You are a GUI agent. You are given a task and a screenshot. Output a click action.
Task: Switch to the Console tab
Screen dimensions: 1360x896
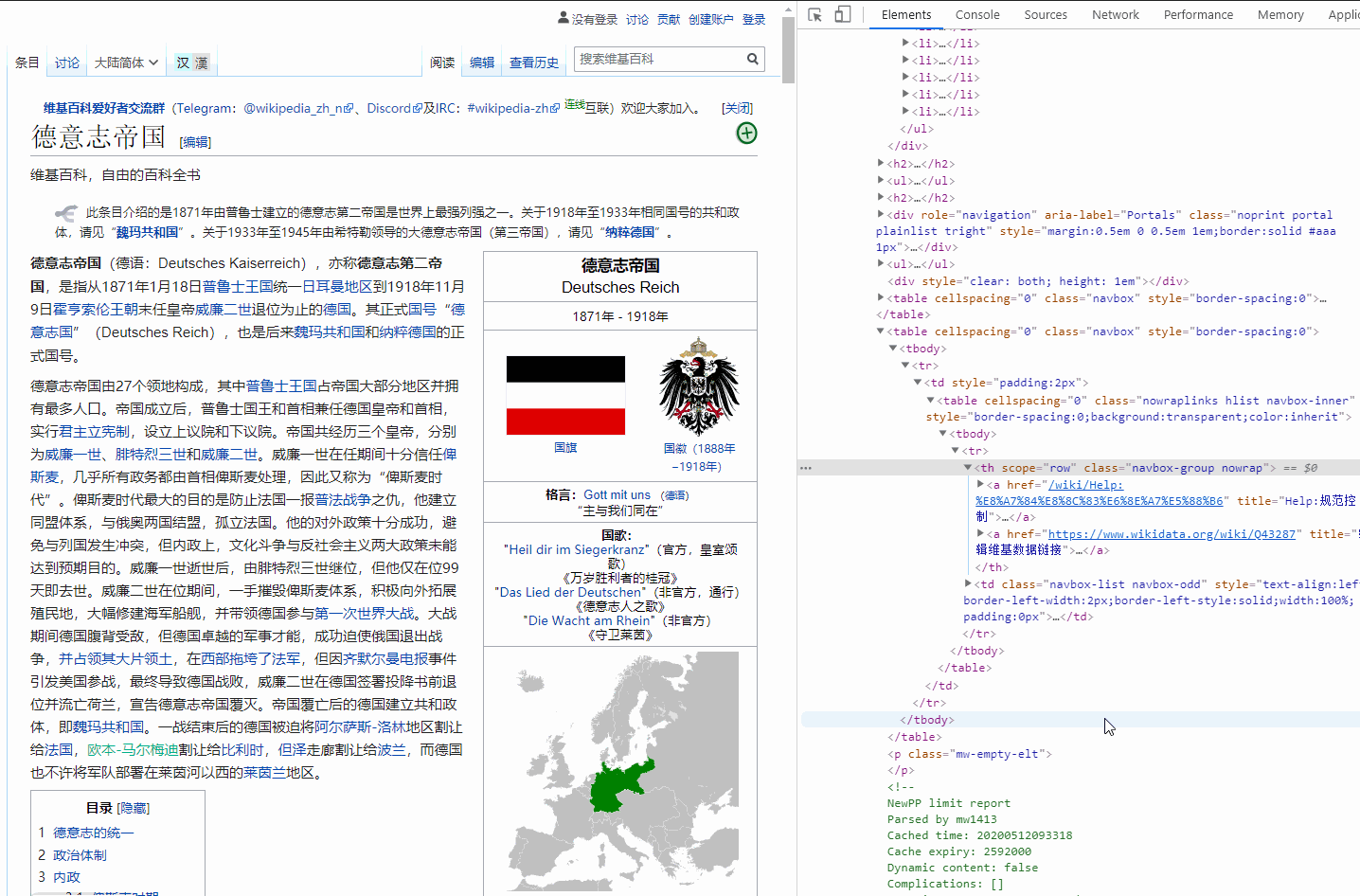point(977,14)
